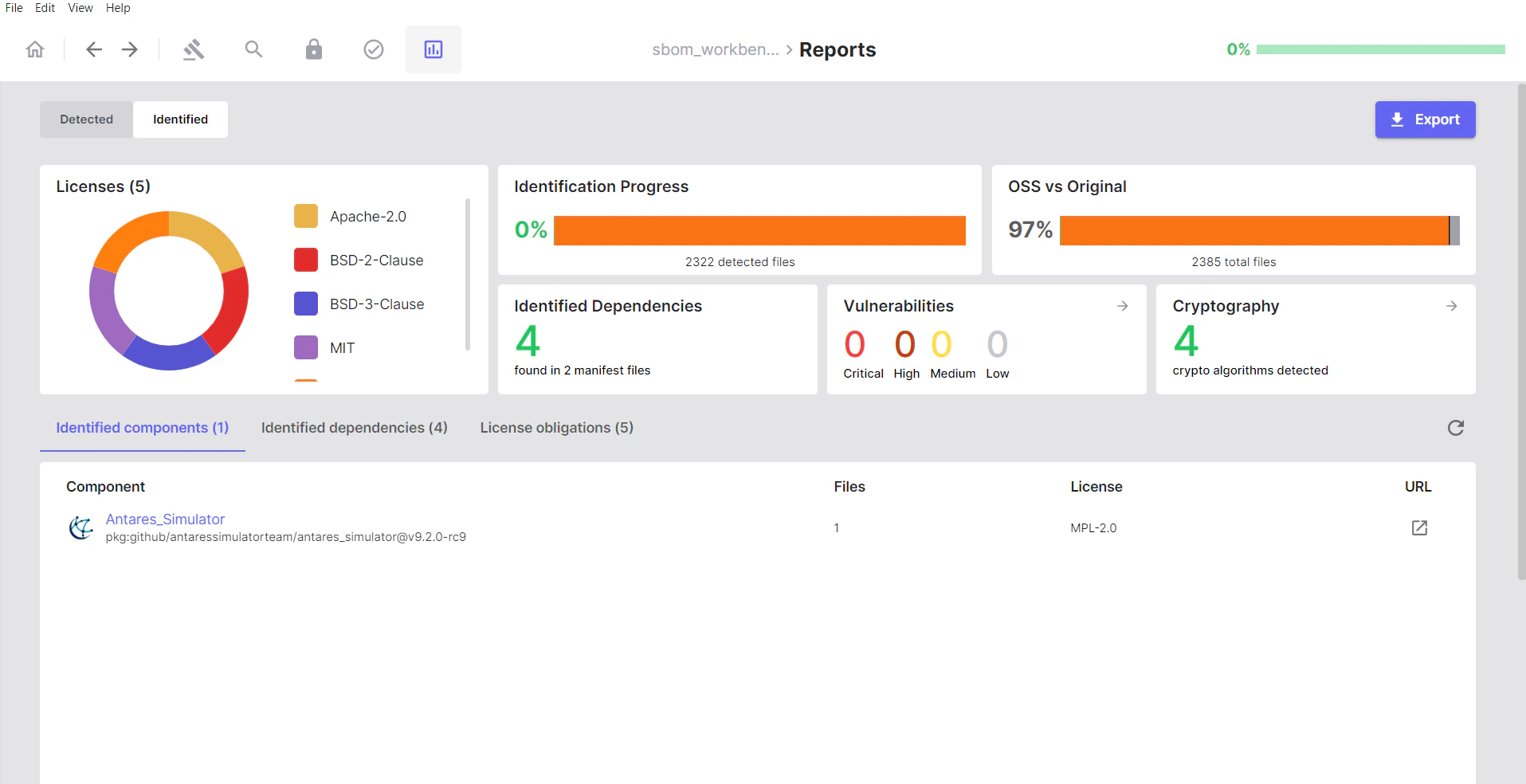Open the Antares_Simulator component link
This screenshot has width=1526, height=784.
click(x=166, y=519)
